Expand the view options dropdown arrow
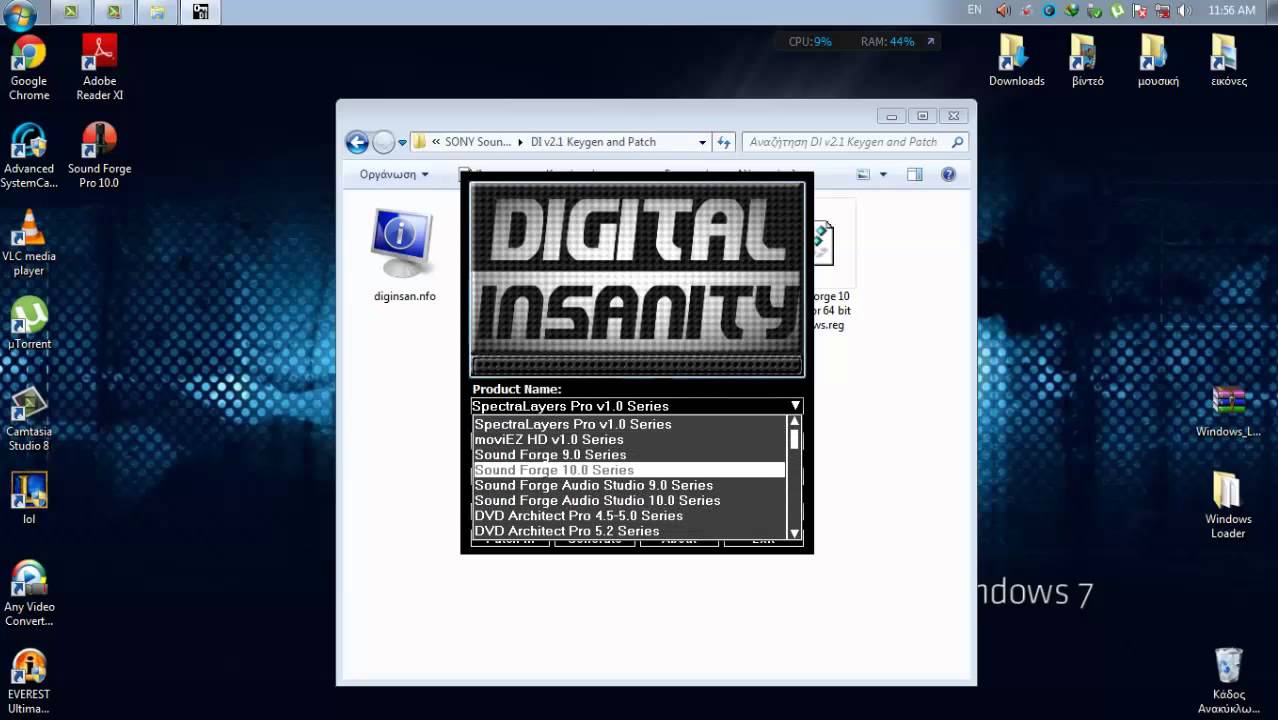Screen dimensions: 1278x720 coord(882,175)
